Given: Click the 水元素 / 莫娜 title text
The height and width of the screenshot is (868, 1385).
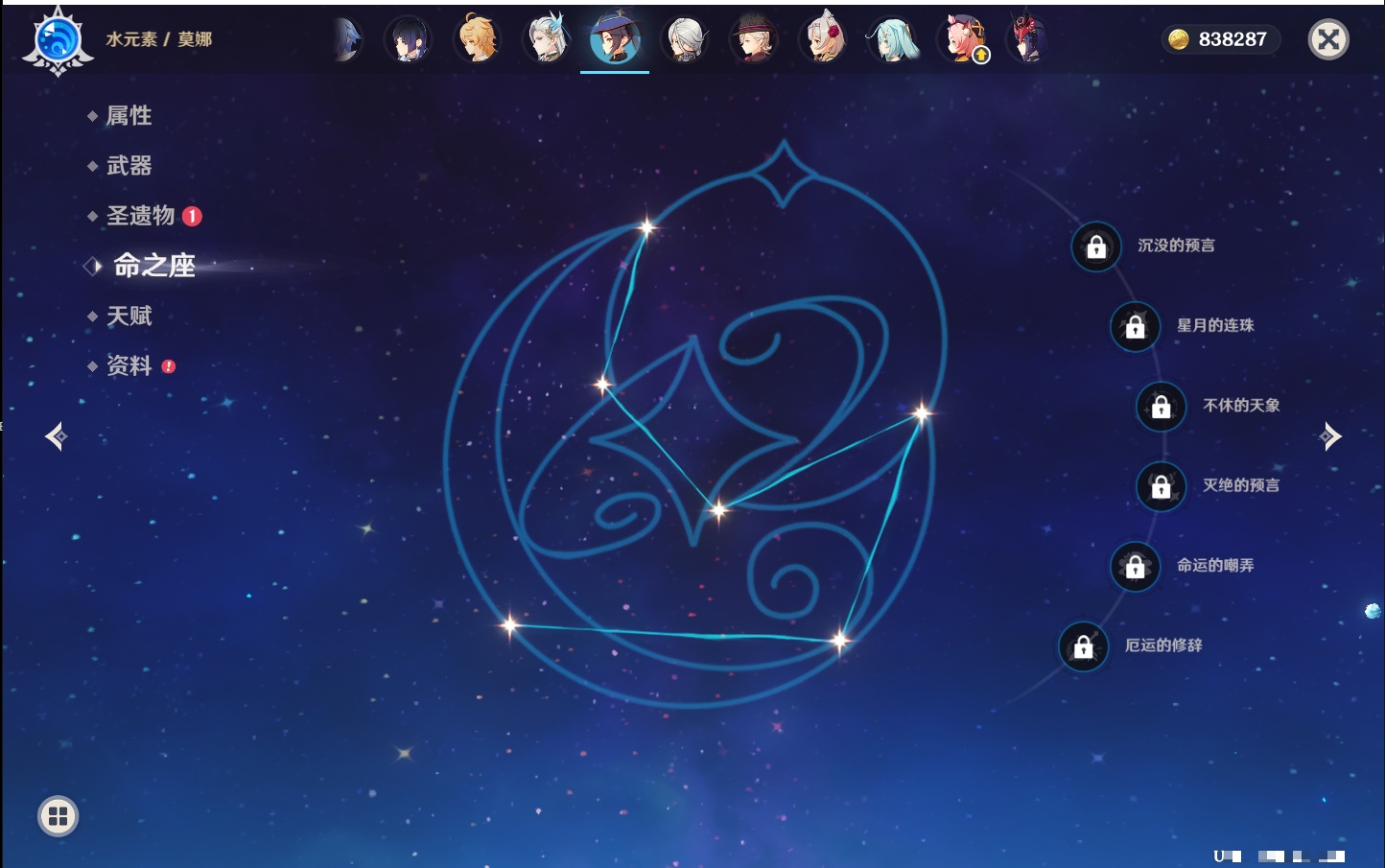Looking at the screenshot, I should coord(159,39).
